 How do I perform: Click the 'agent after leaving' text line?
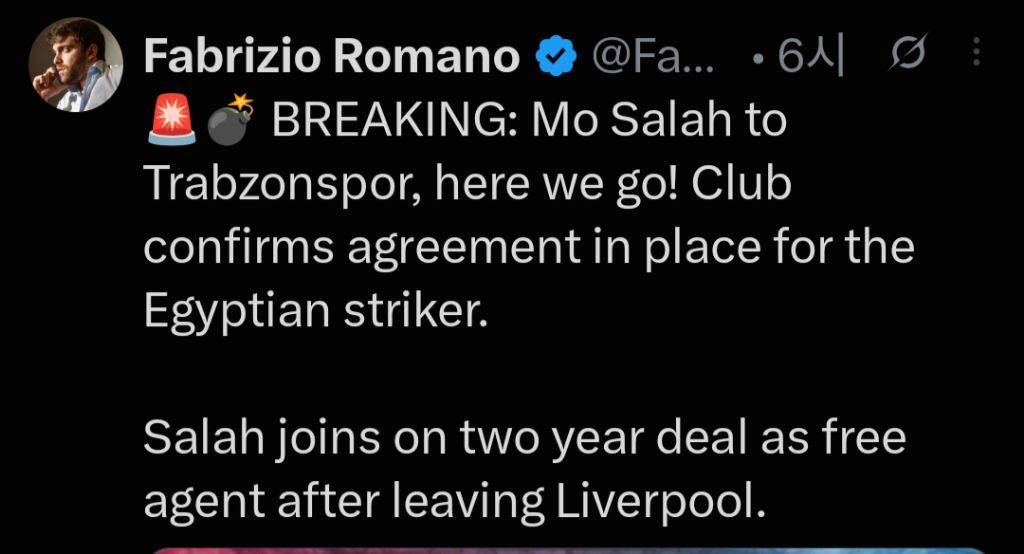click(344, 502)
